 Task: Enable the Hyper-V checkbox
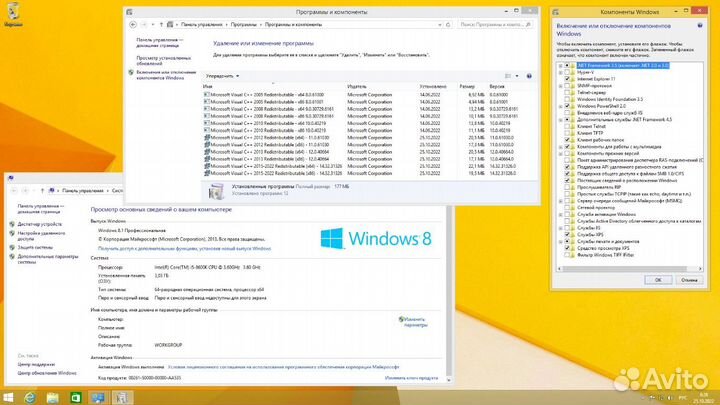point(567,73)
